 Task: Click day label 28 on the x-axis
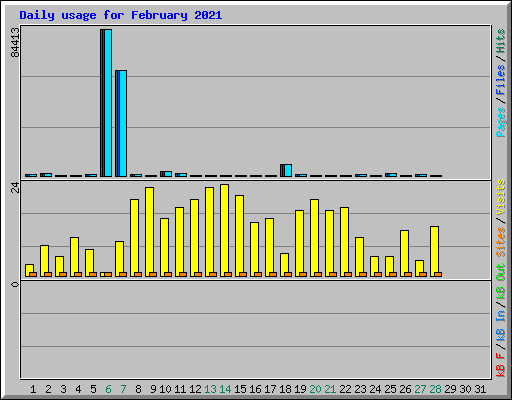click(435, 389)
